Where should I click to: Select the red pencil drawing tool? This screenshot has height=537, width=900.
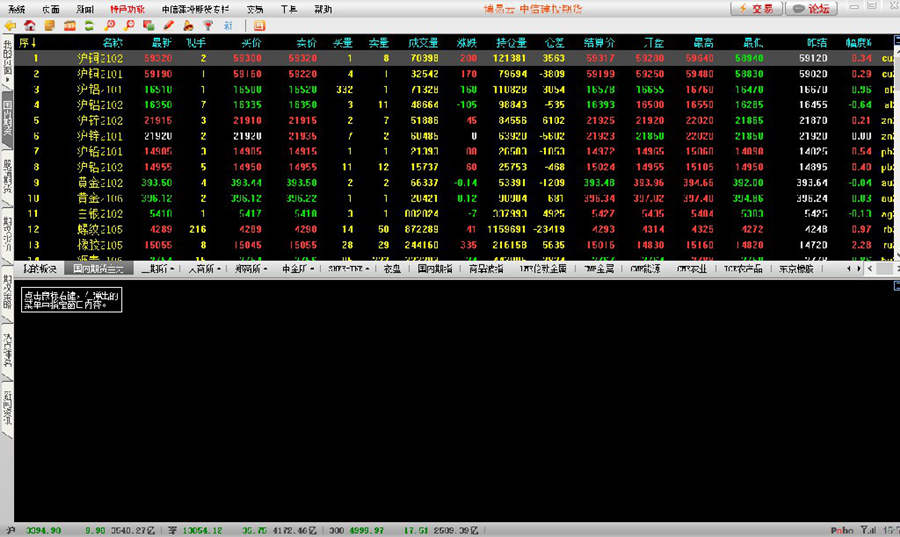(x=168, y=25)
